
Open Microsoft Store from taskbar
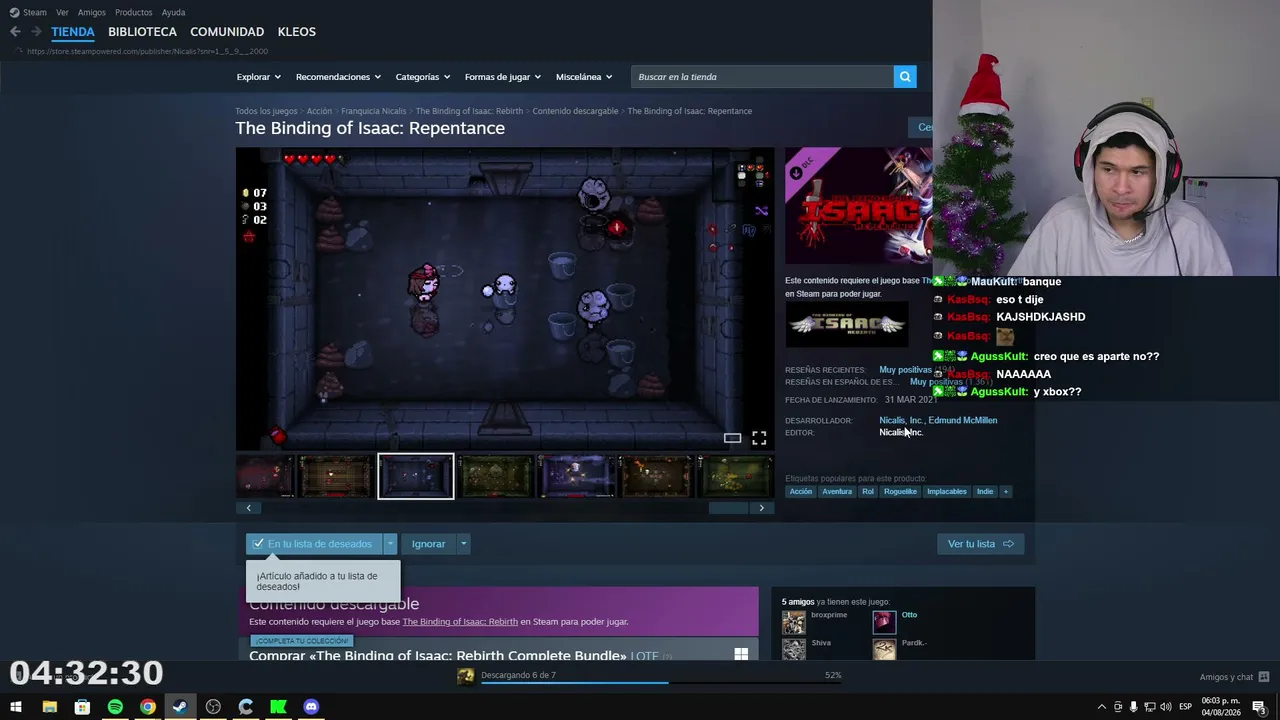click(82, 707)
